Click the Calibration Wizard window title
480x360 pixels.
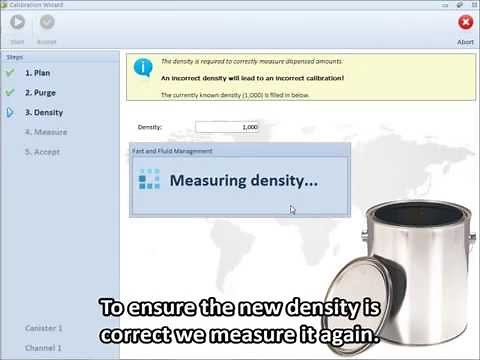pos(36,5)
